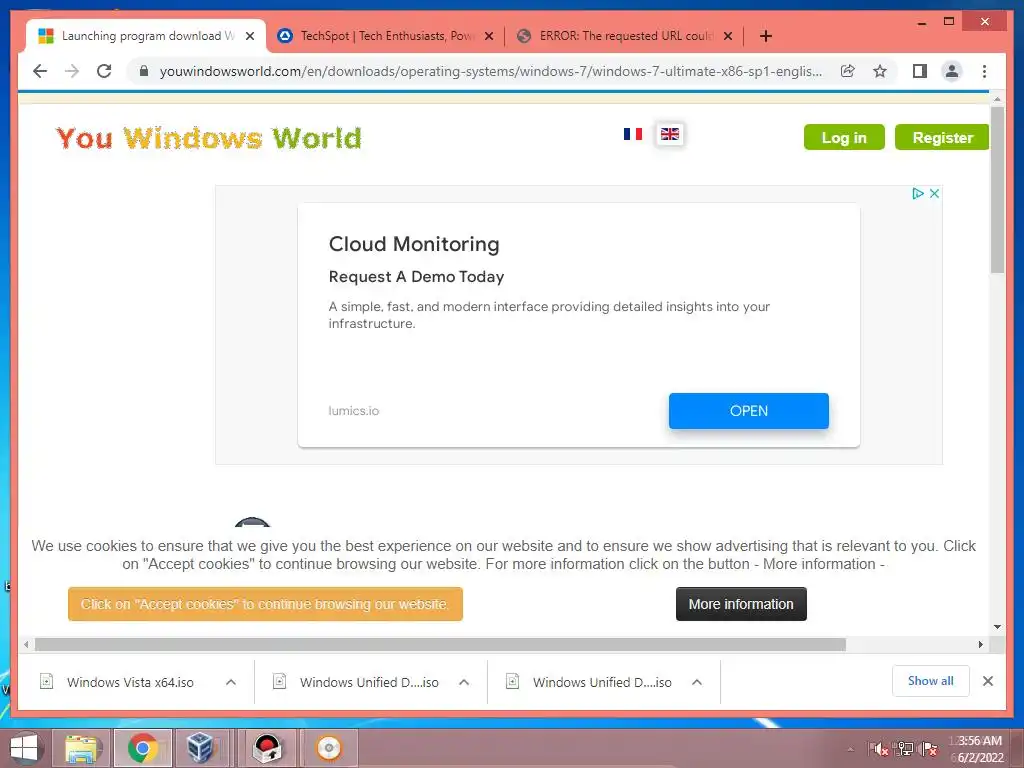Click the orange disc taskbar icon
The height and width of the screenshot is (768, 1024).
point(329,748)
